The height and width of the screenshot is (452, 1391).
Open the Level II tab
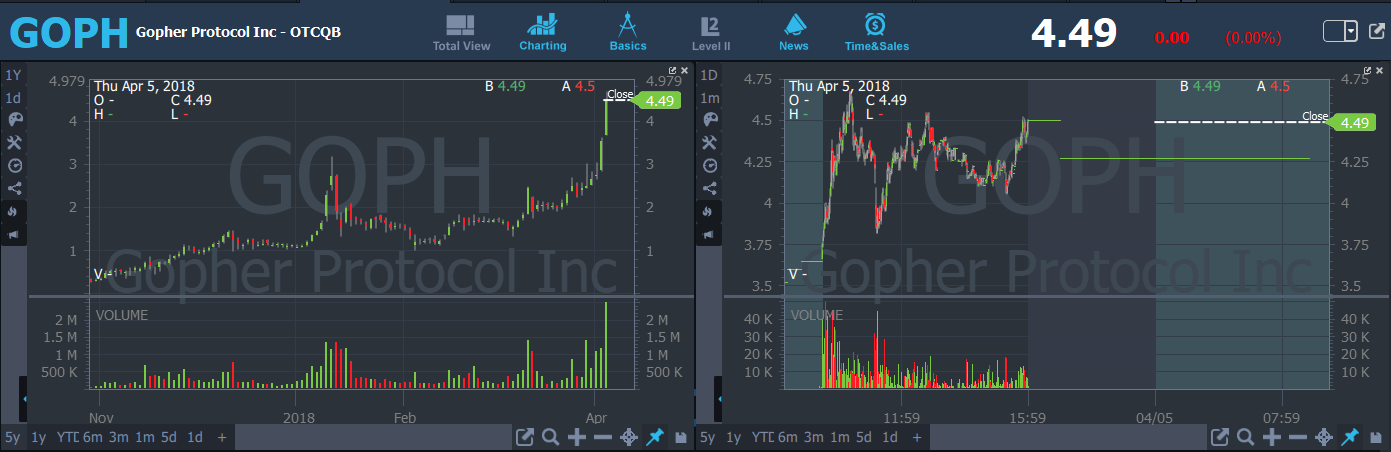click(711, 33)
